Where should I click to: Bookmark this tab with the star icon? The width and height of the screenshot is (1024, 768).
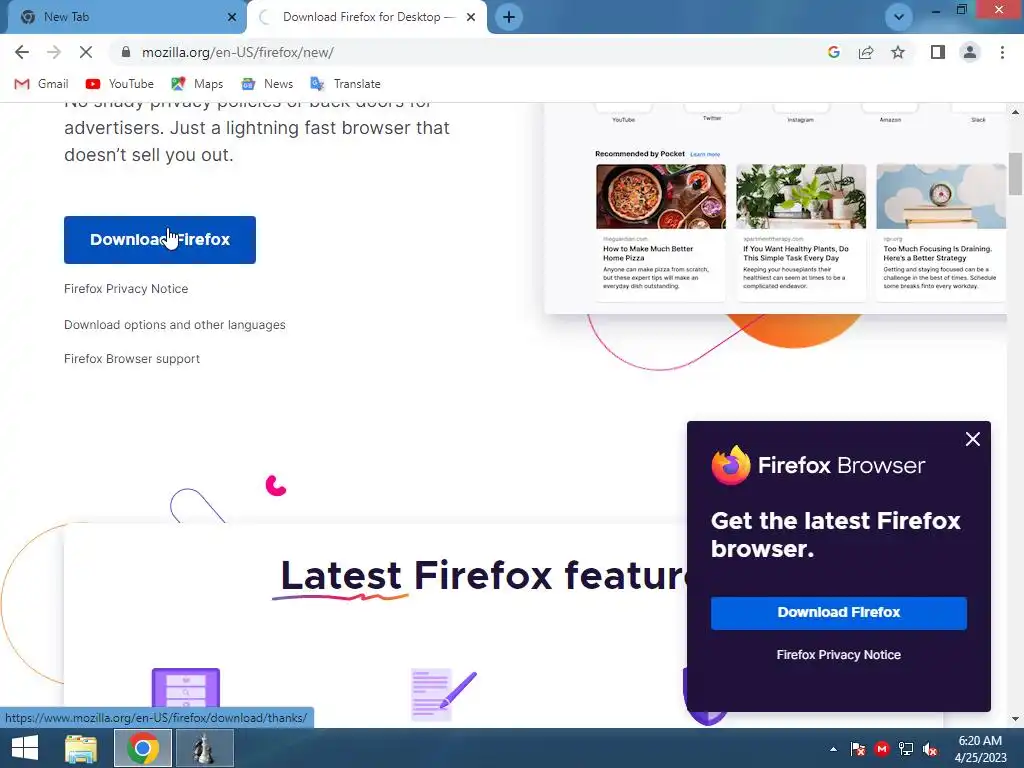(898, 52)
